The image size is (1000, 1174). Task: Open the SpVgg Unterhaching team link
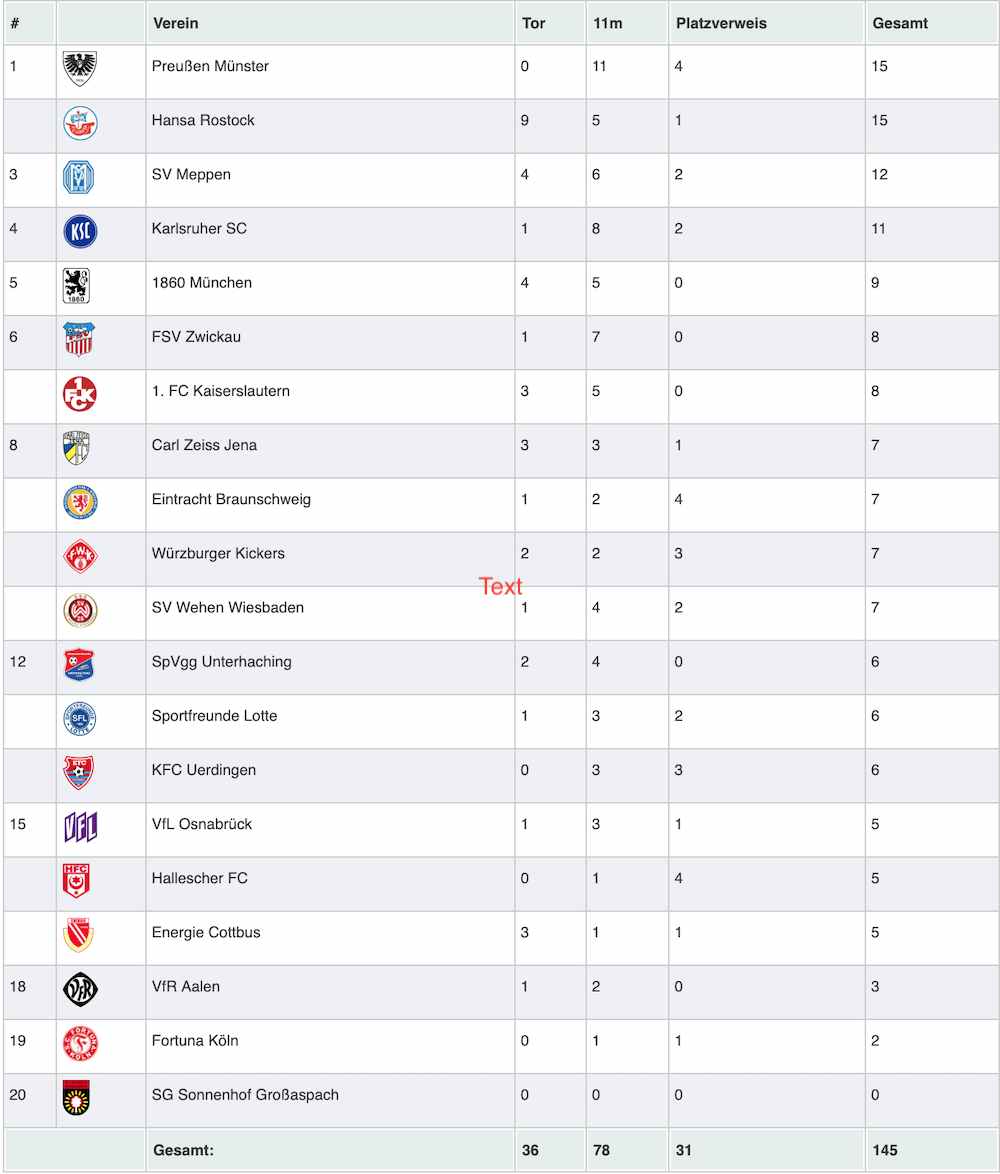(x=222, y=662)
